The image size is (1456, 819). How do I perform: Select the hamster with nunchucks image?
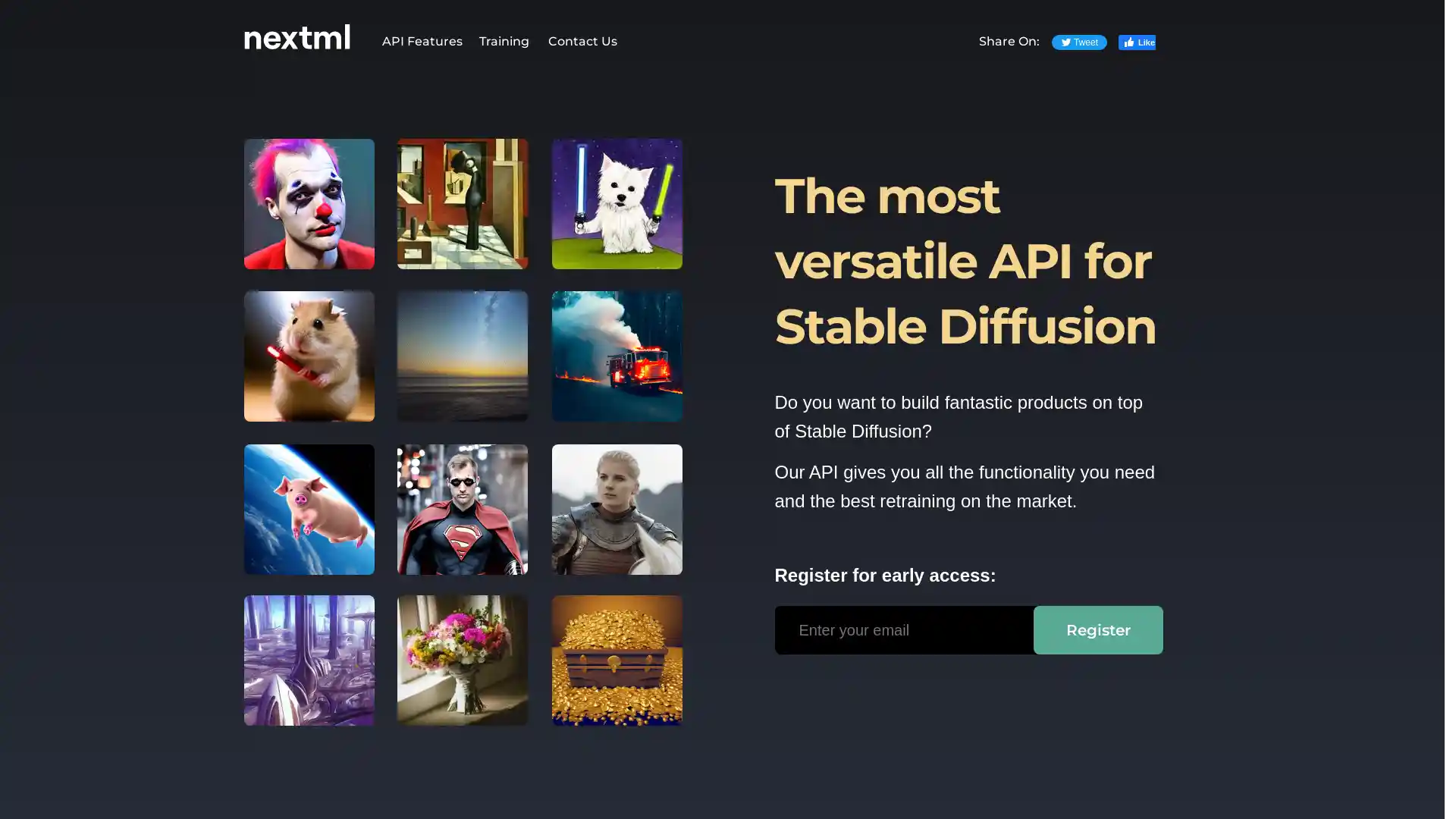[x=309, y=356]
